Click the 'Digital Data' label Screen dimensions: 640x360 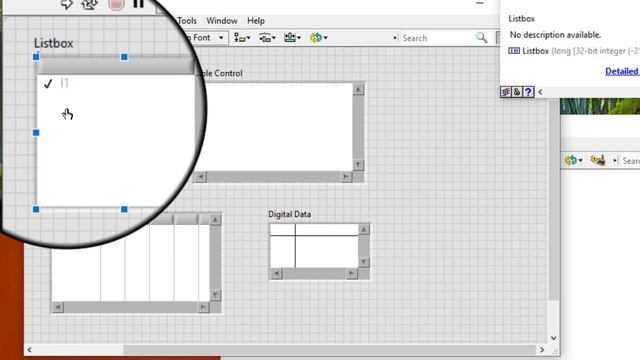click(x=289, y=214)
